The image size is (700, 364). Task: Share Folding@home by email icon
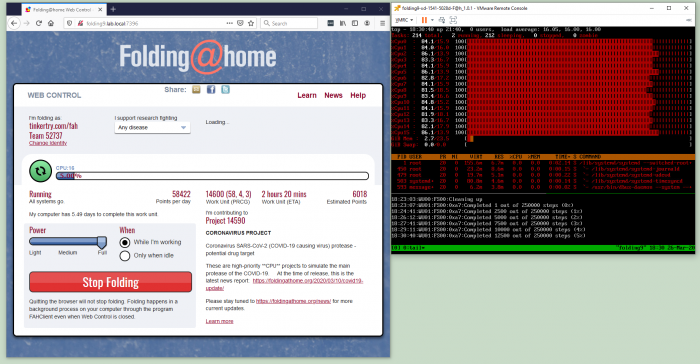[x=196, y=90]
